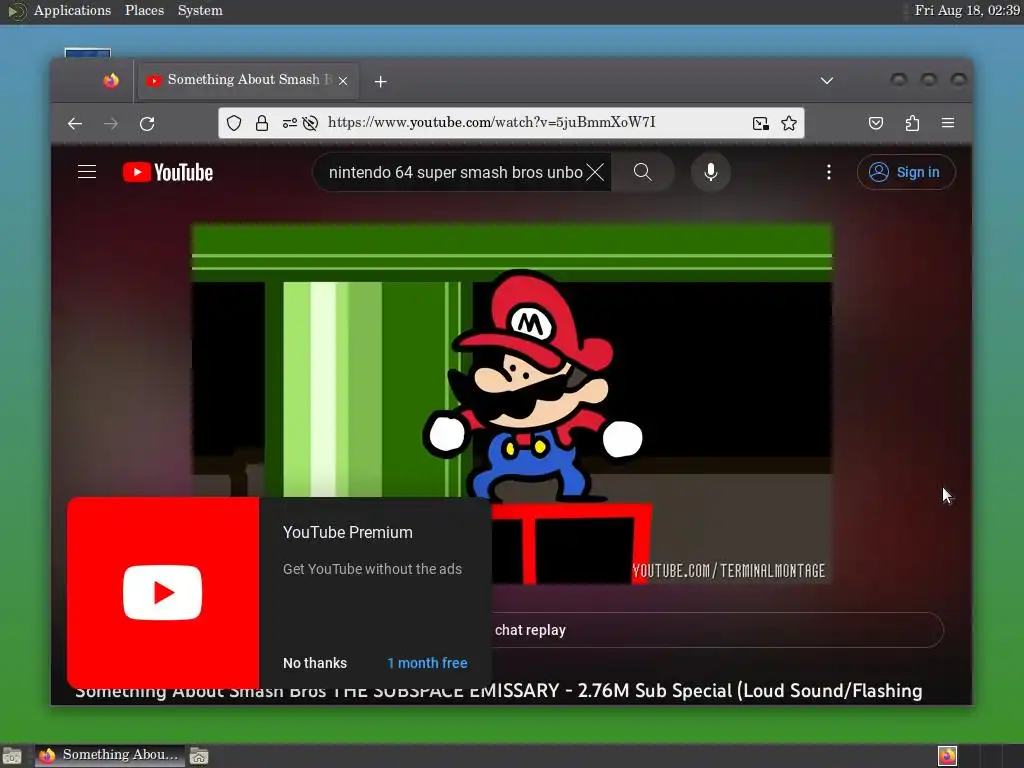Go back to the previous page
This screenshot has height=768, width=1024.
tap(75, 123)
